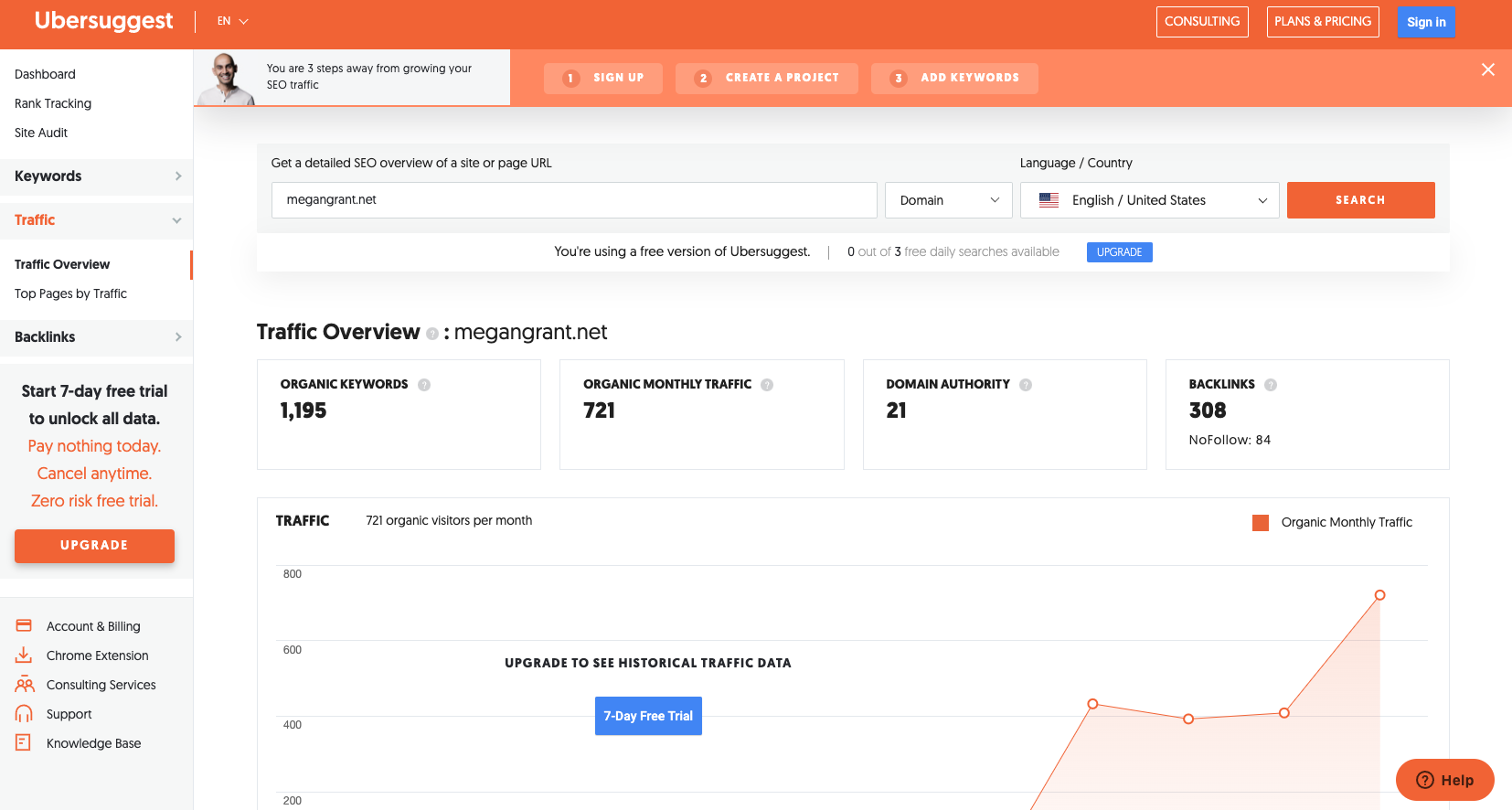Click the 721 monthly traffic value

tap(600, 411)
